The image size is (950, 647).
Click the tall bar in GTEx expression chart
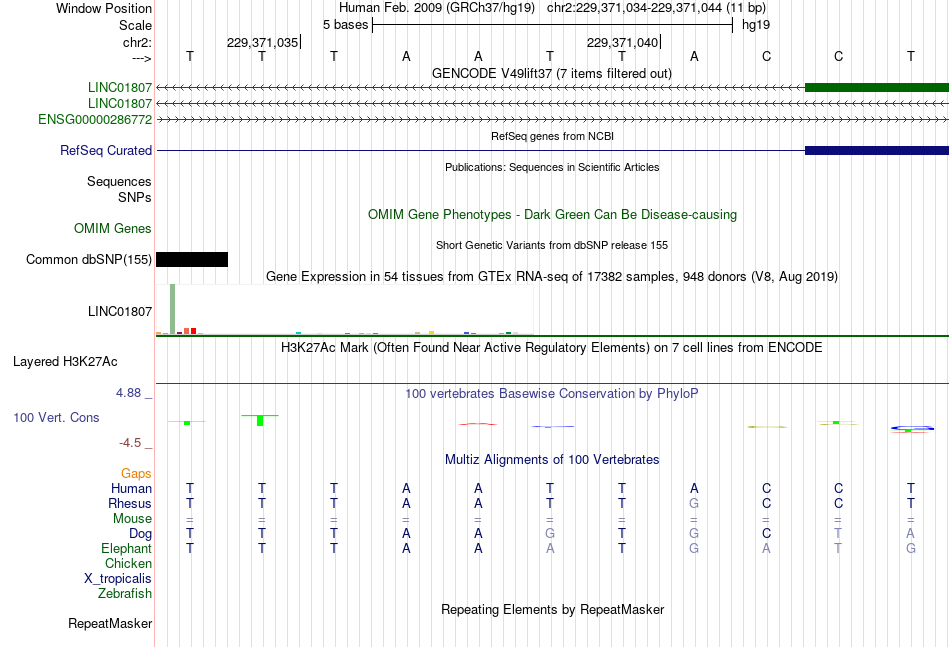pyautogui.click(x=173, y=308)
